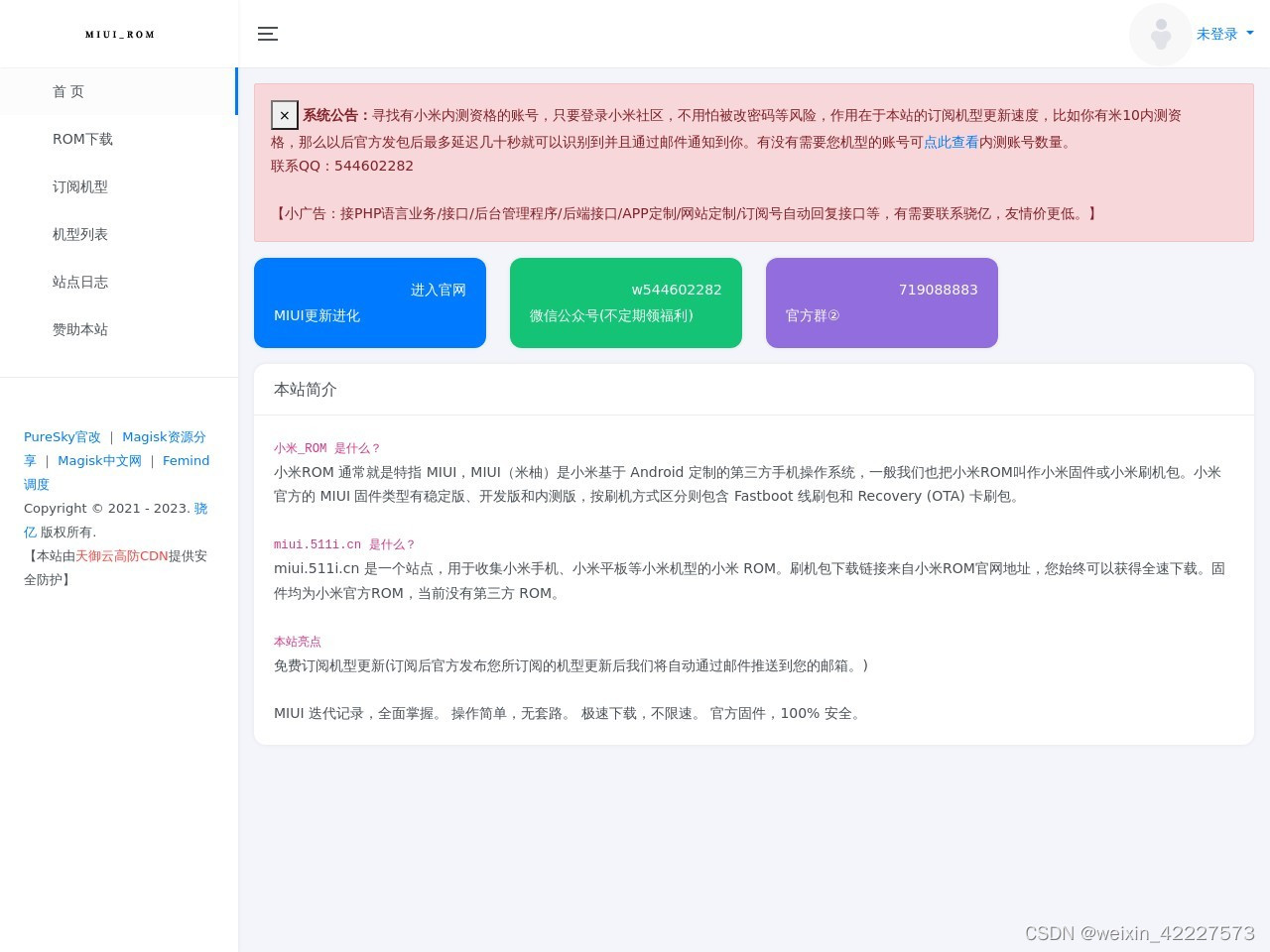Click the 本站亮点 heading

[298, 642]
